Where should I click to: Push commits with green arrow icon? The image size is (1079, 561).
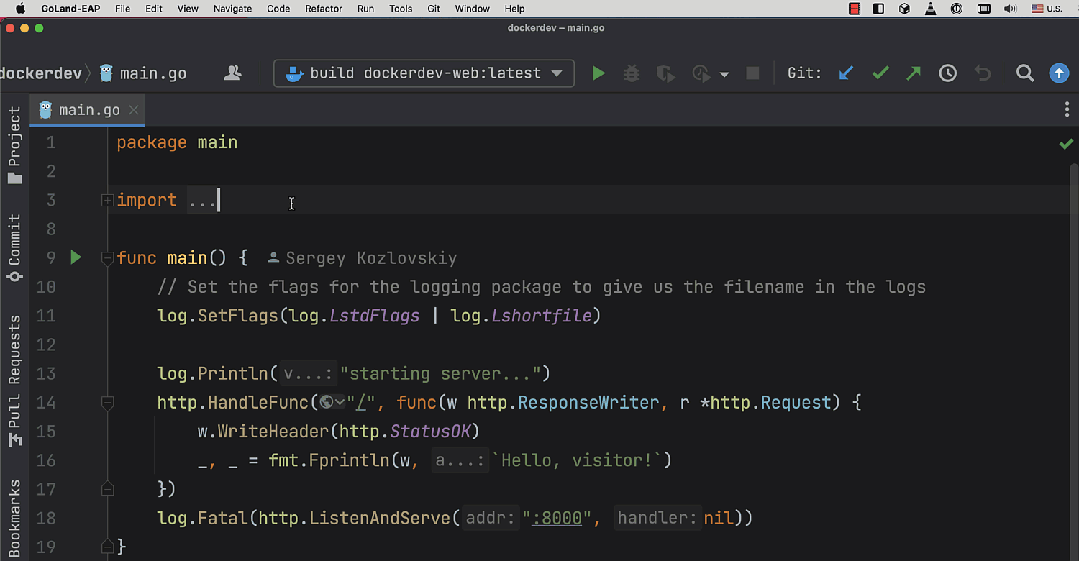point(913,73)
